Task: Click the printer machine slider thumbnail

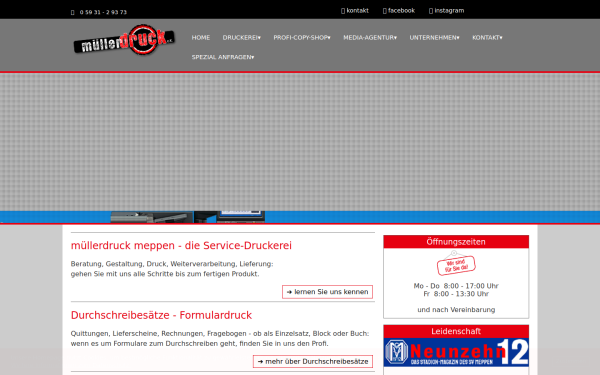Action: pos(152,217)
